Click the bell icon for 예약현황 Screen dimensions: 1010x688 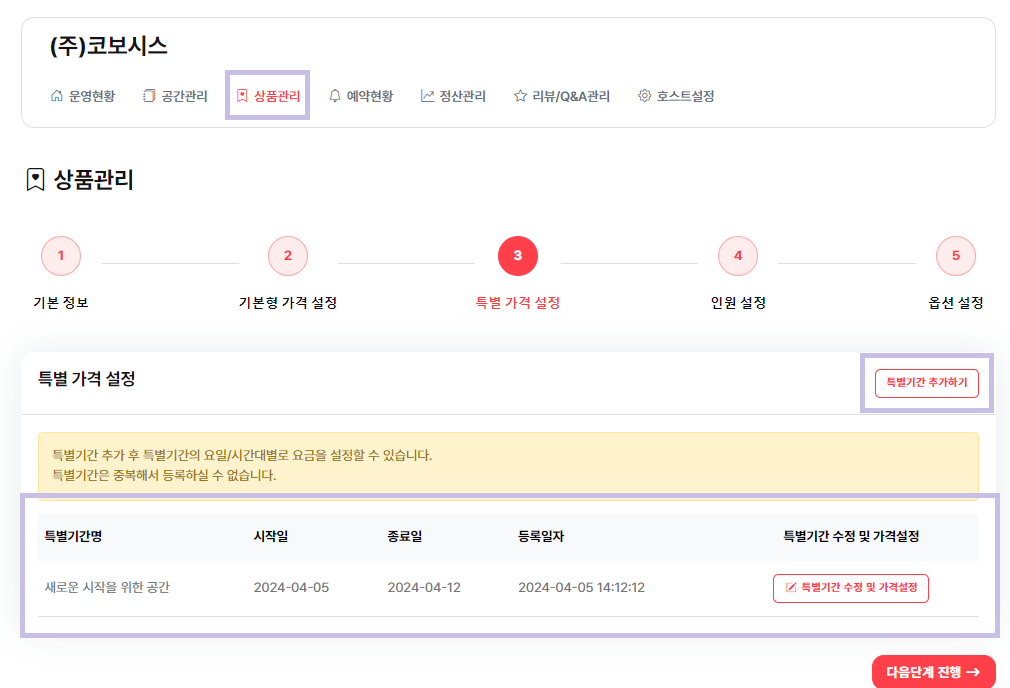point(335,97)
